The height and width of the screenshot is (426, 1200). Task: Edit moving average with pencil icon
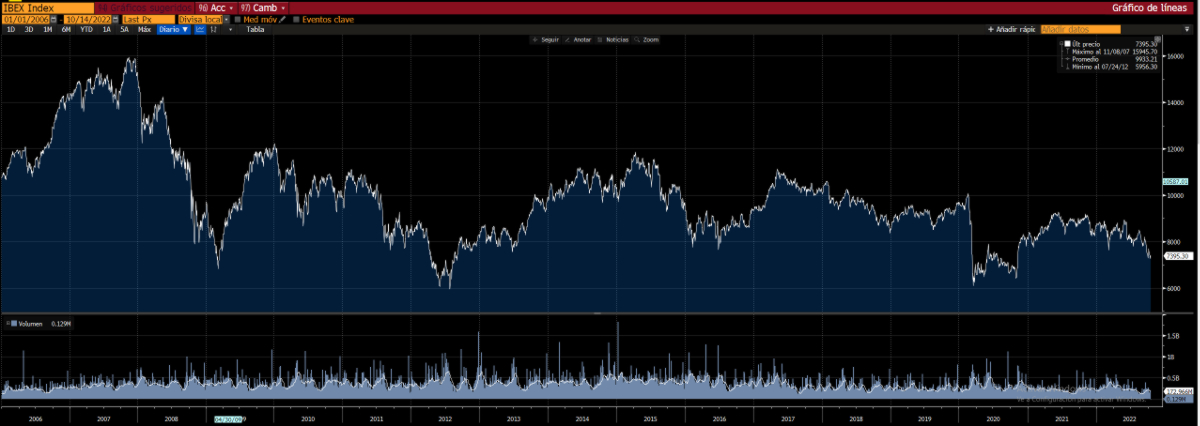(x=283, y=19)
